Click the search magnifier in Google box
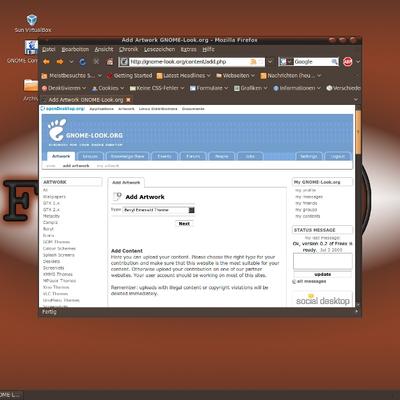The height and width of the screenshot is (400, 400). click(x=334, y=62)
